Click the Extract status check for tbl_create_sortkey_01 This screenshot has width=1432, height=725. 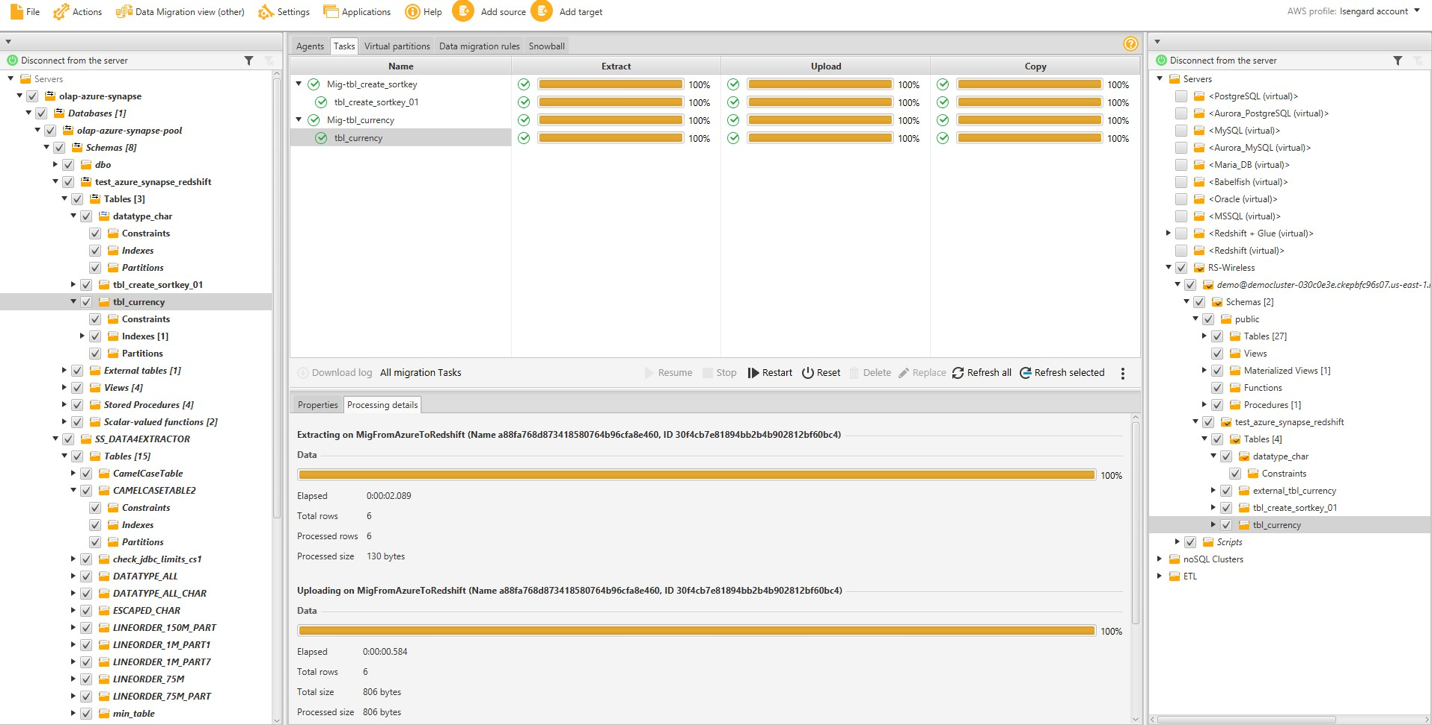click(524, 102)
